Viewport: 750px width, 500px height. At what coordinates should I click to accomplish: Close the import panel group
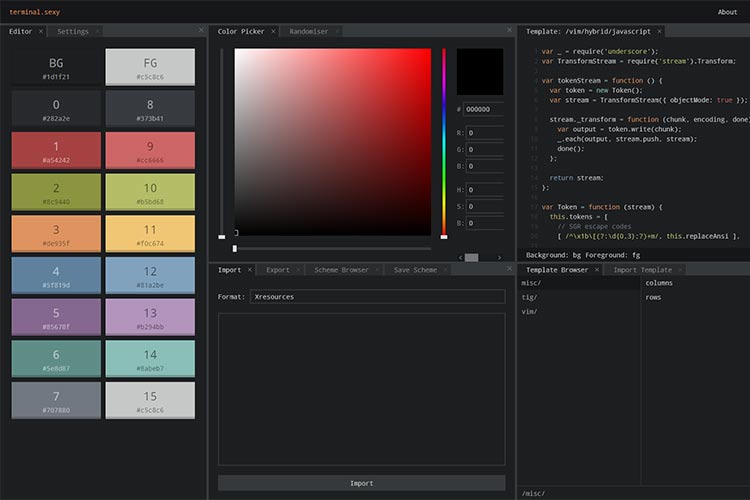(509, 268)
